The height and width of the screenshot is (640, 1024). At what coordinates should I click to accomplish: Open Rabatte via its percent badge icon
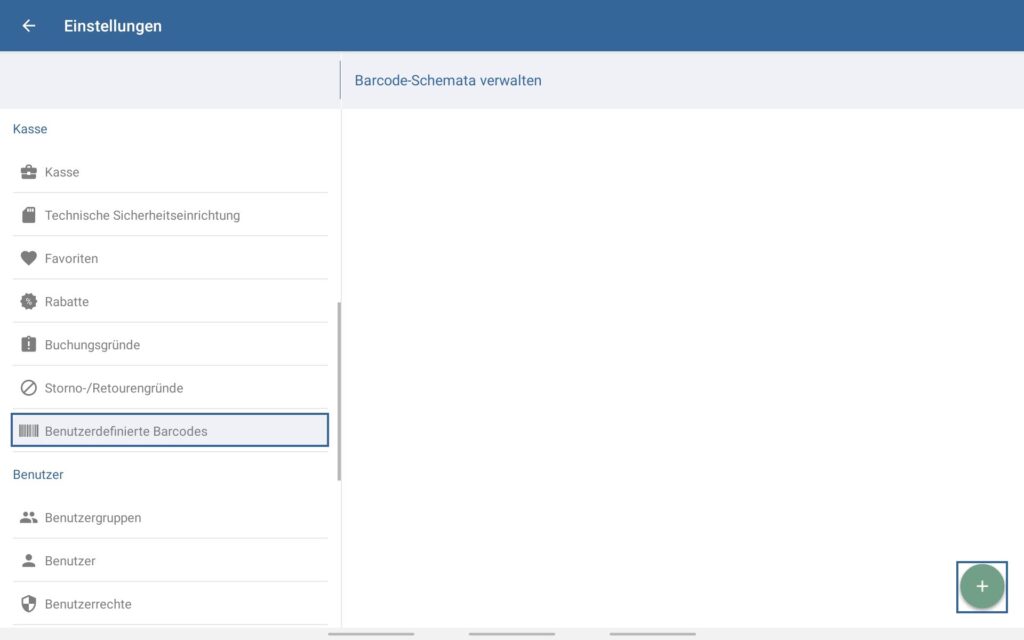[x=29, y=301]
